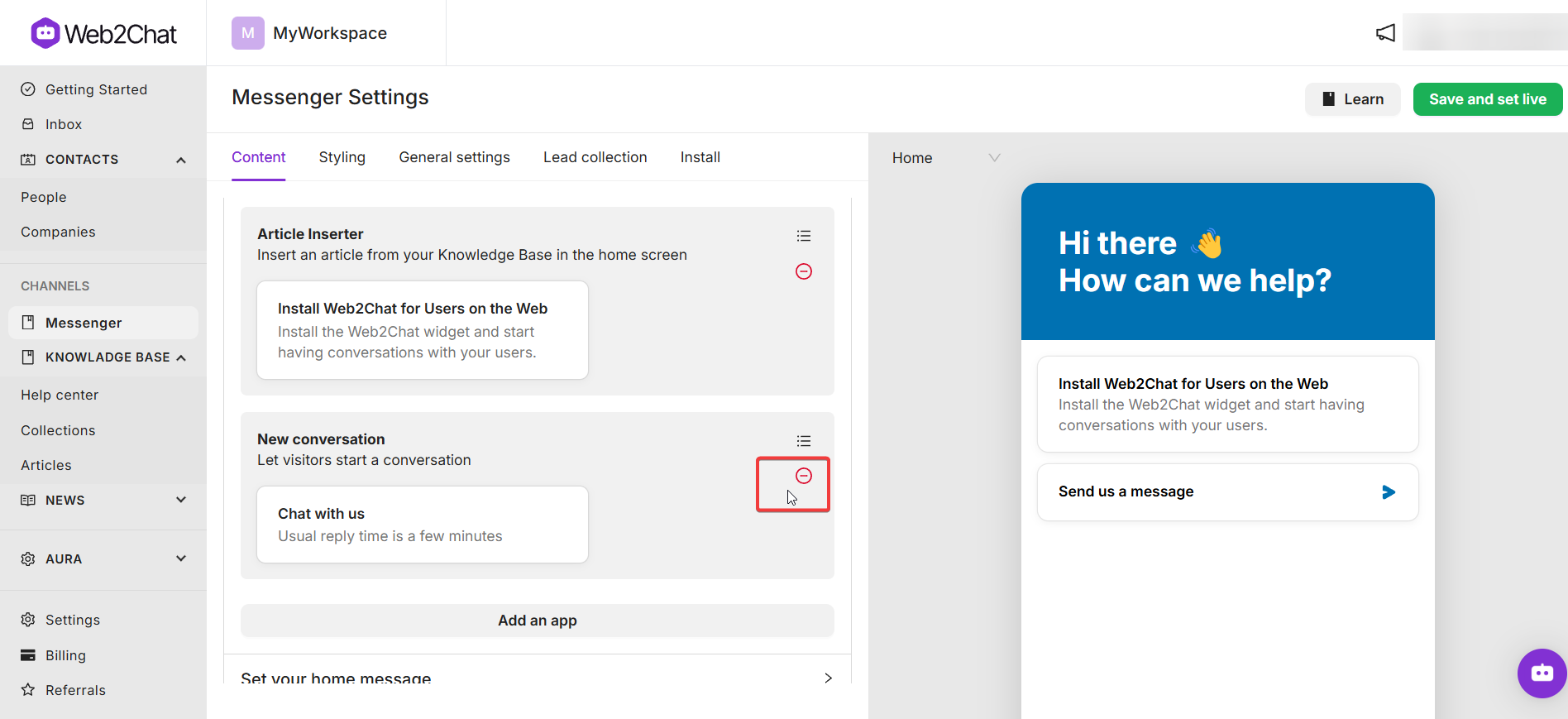Open the Home screen dropdown
The width and height of the screenshot is (1568, 719).
[x=946, y=158]
